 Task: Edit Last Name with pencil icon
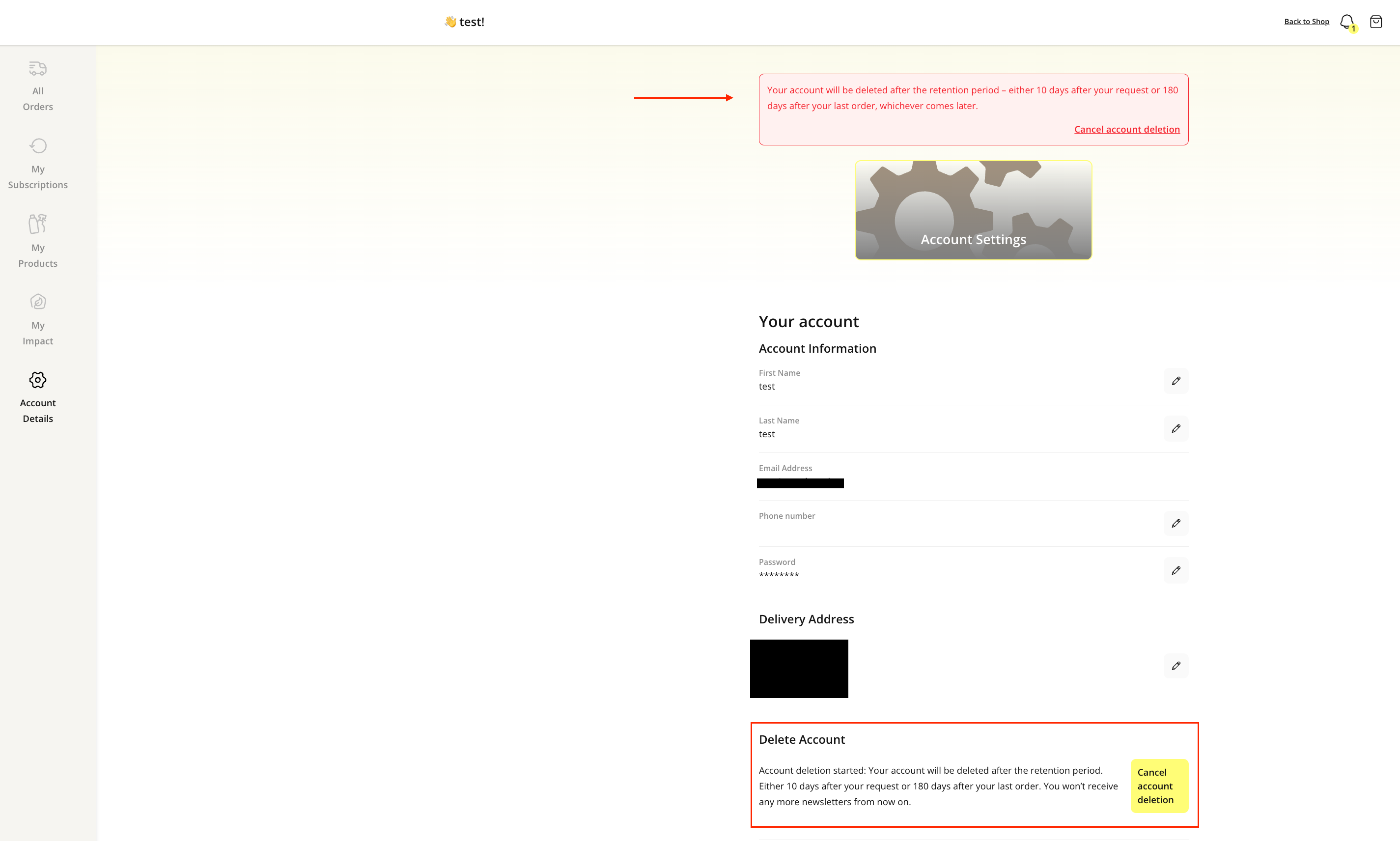coord(1176,428)
